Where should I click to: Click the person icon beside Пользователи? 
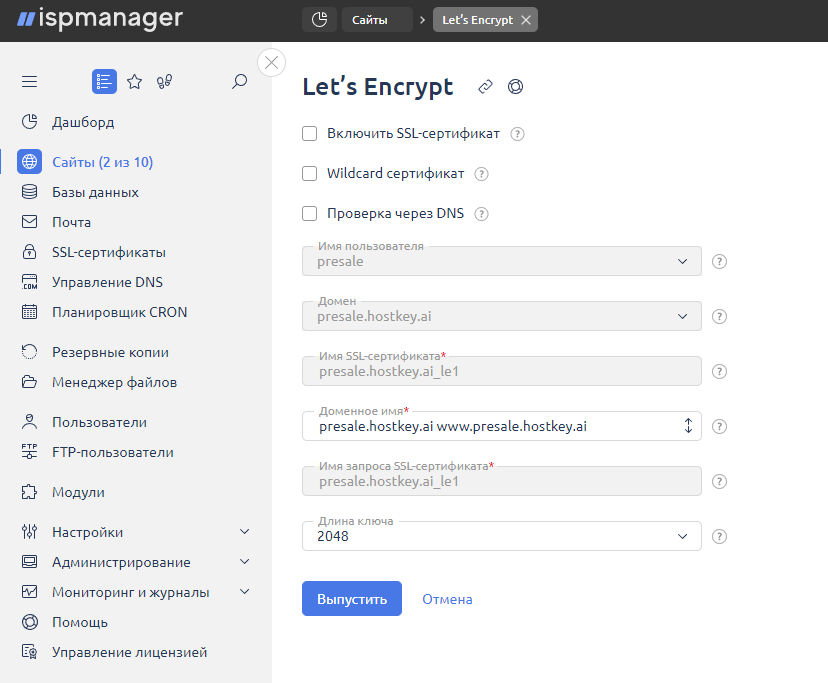click(x=30, y=422)
